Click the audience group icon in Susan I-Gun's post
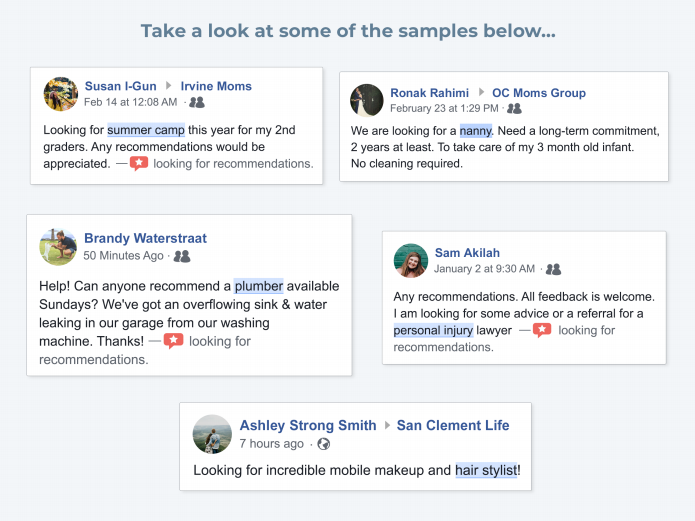The height and width of the screenshot is (521, 695). coord(197,102)
